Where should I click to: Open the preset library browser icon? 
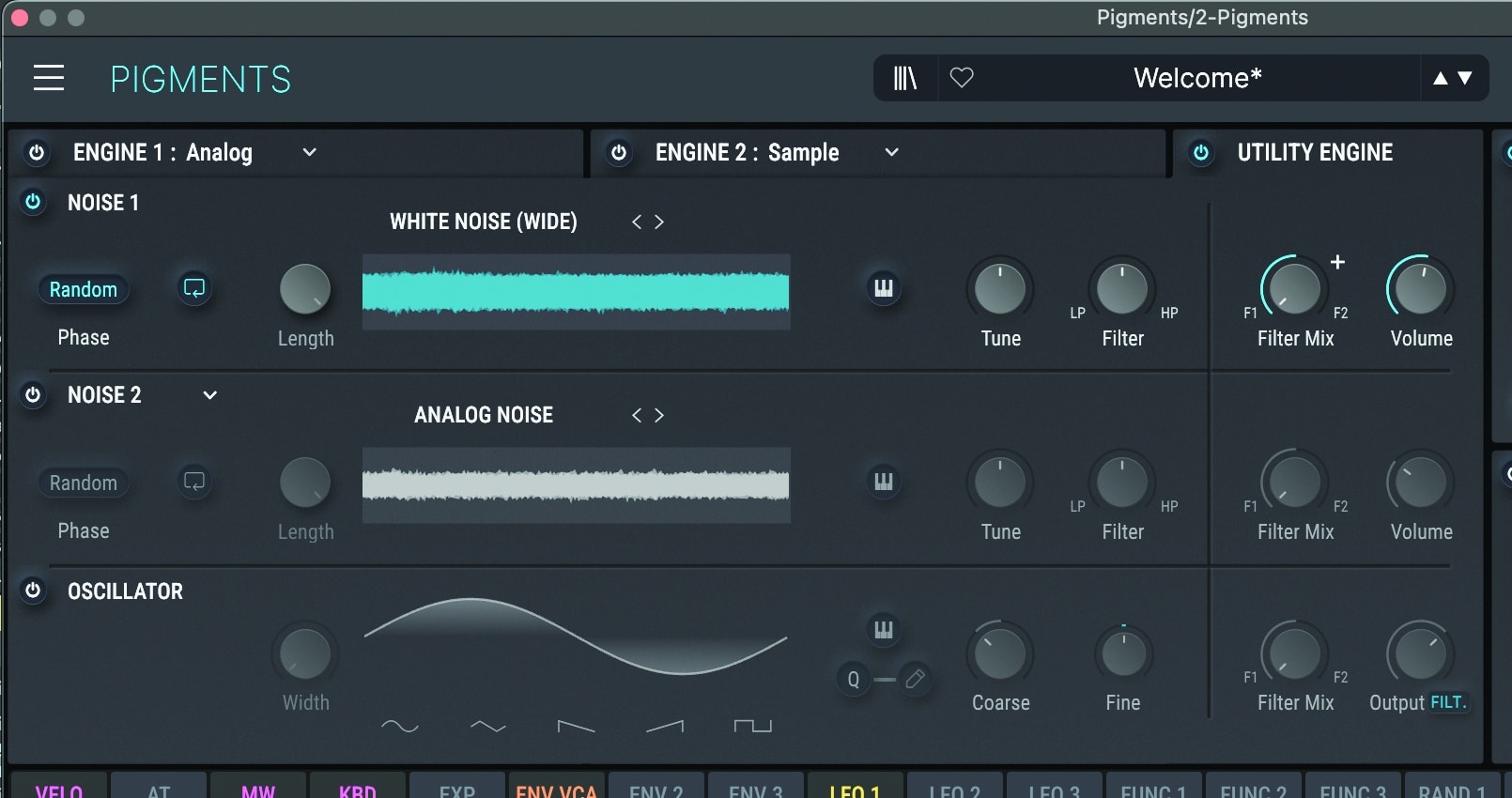(904, 78)
